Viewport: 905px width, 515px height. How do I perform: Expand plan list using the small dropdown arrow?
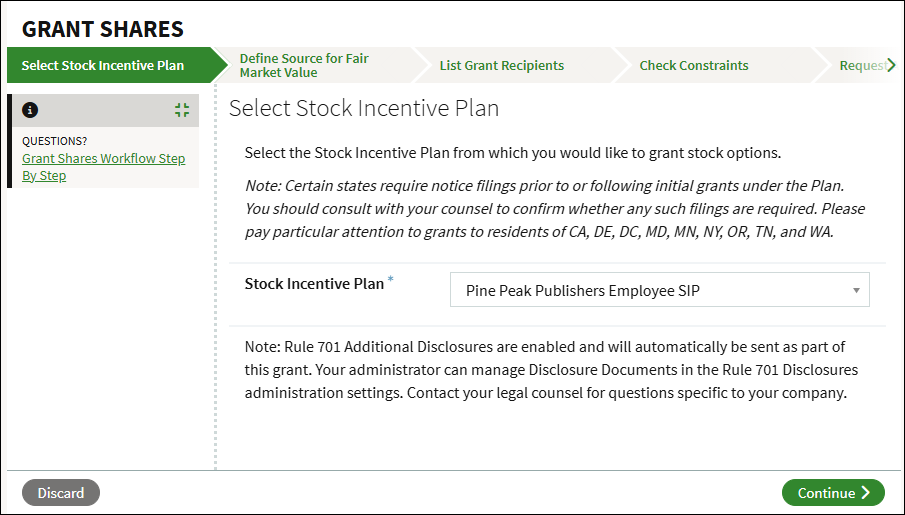(856, 291)
